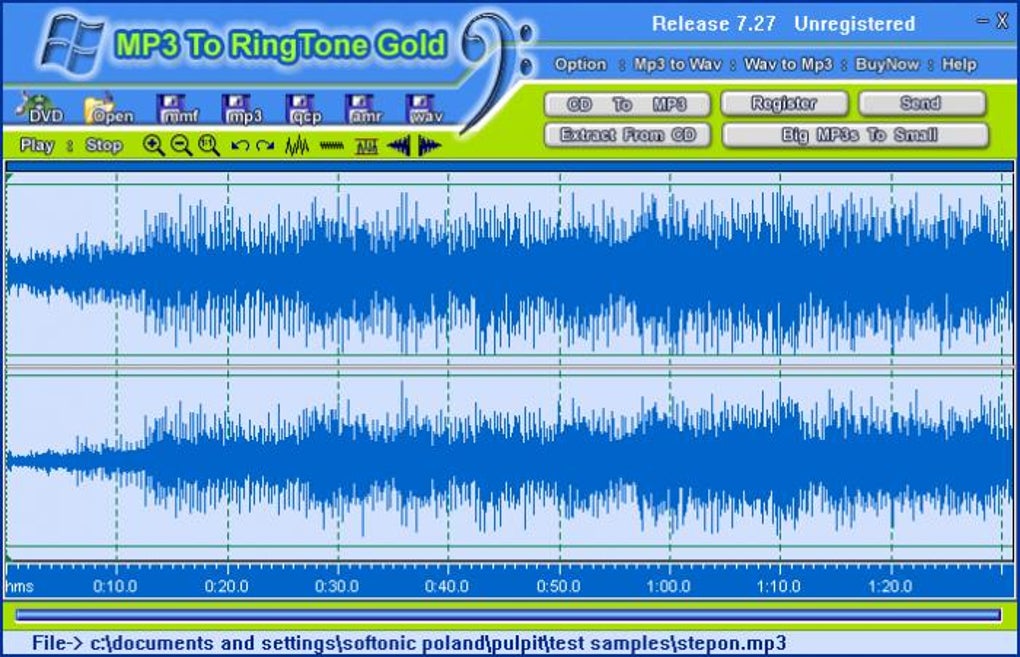Viewport: 1020px width, 657px height.
Task: Close the MP3 To RingTone Gold window
Action: (1002, 21)
